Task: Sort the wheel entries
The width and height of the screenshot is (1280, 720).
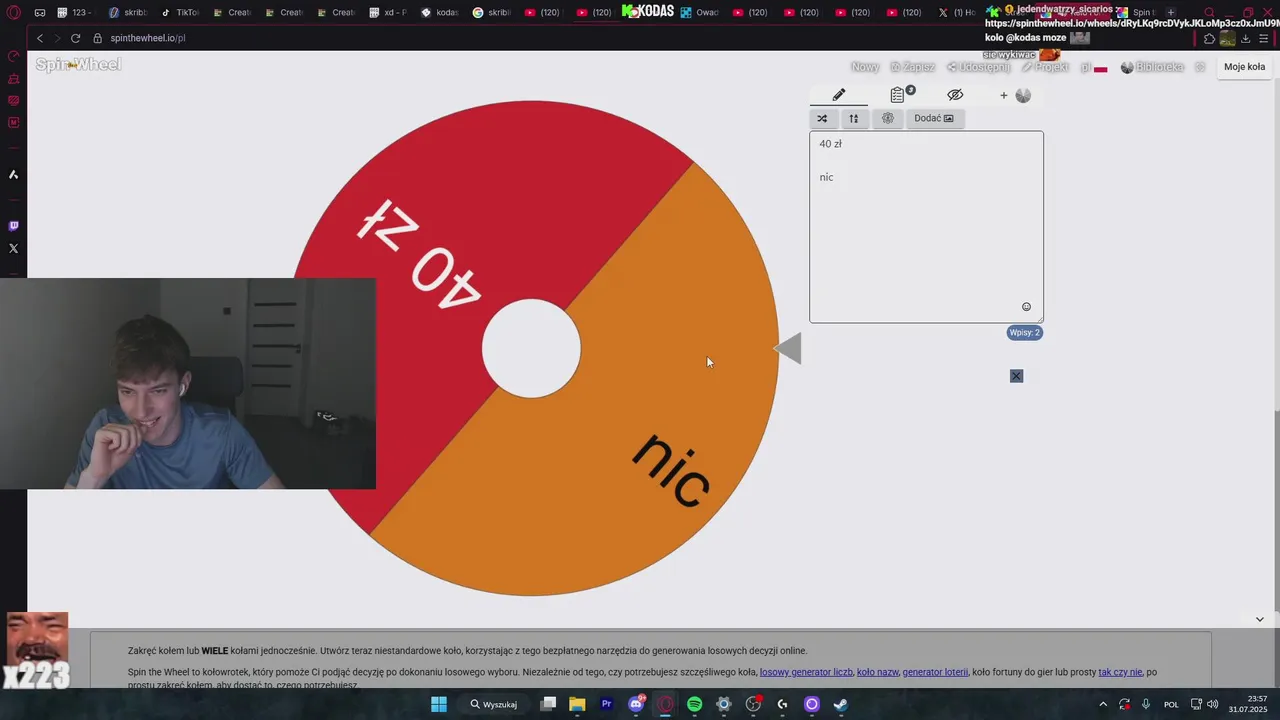Action: [854, 118]
